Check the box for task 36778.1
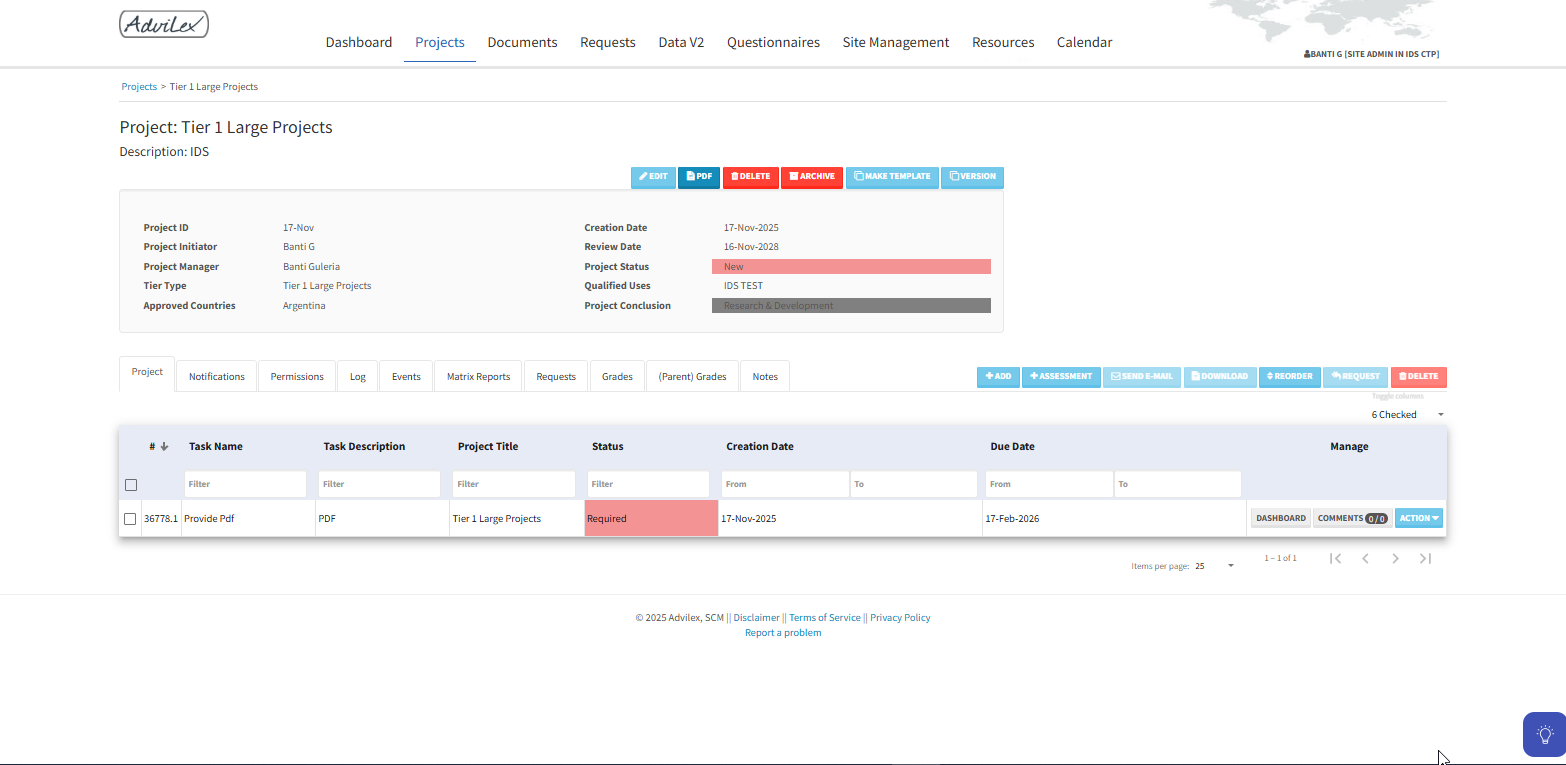Viewport: 1566px width, 765px height. coord(130,519)
